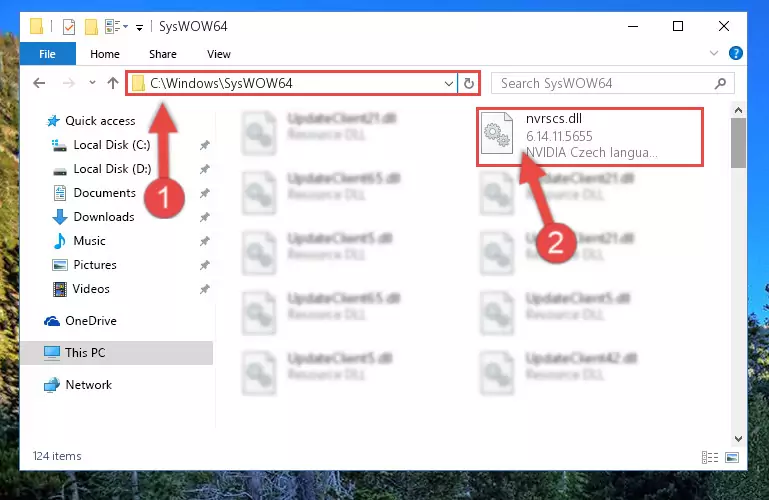Click pin icon next to Downloads
Screen dimensions: 769x500
205,217
